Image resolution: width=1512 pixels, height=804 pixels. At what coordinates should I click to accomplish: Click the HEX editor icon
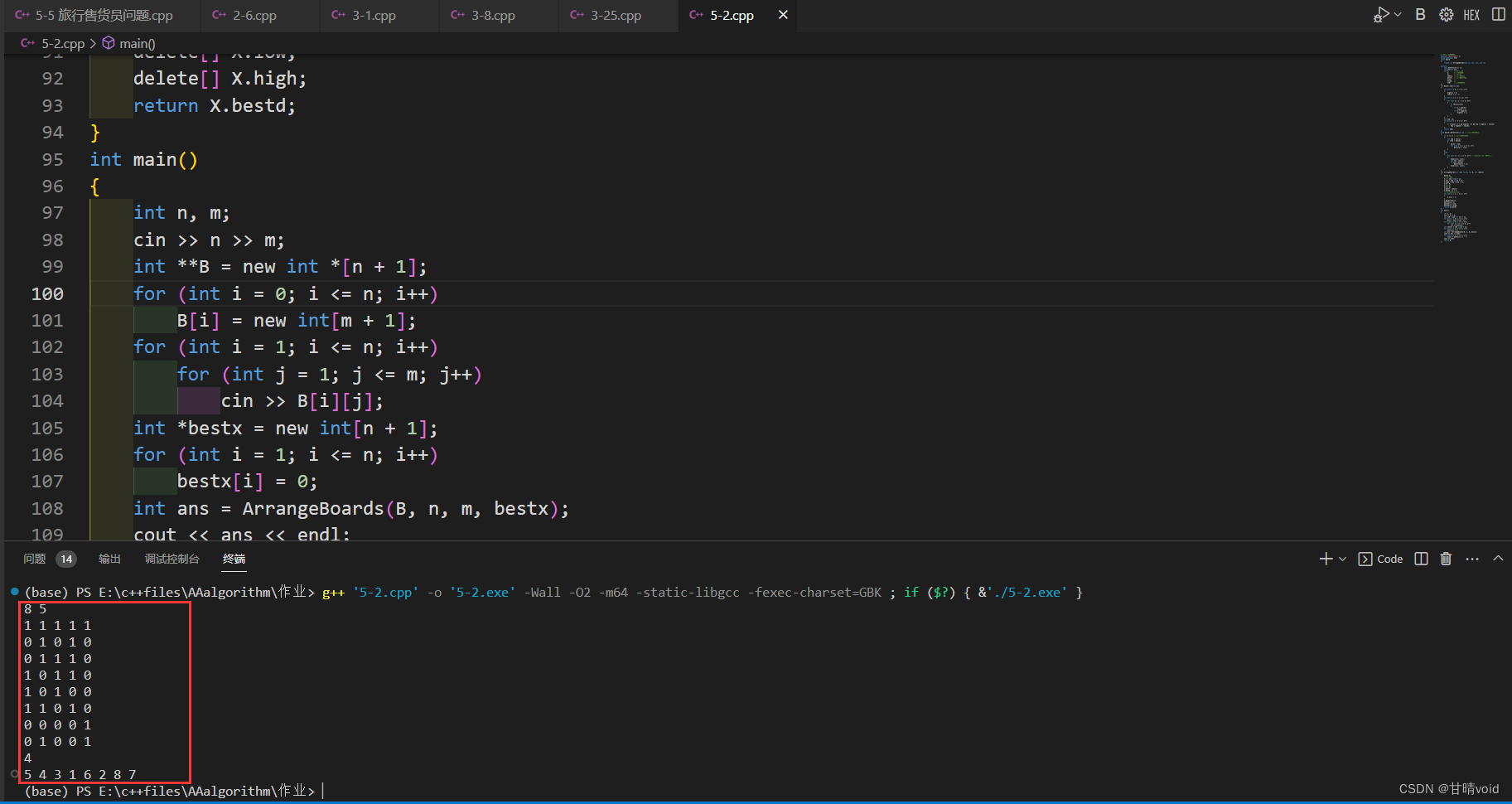1471,15
